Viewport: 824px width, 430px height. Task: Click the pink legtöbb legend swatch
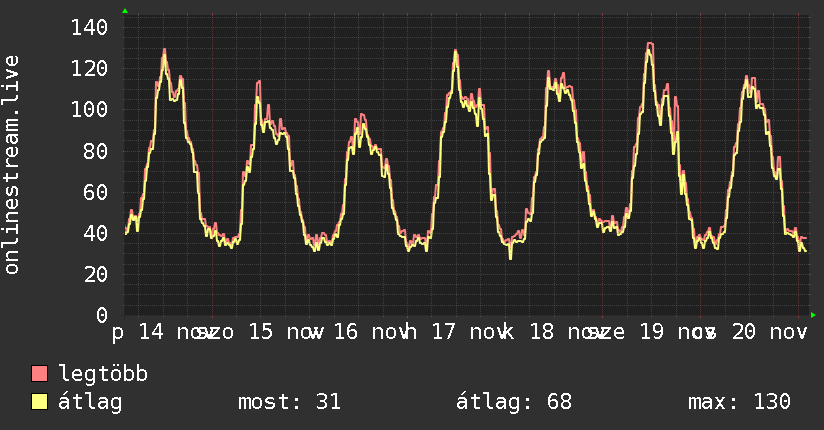point(39,374)
